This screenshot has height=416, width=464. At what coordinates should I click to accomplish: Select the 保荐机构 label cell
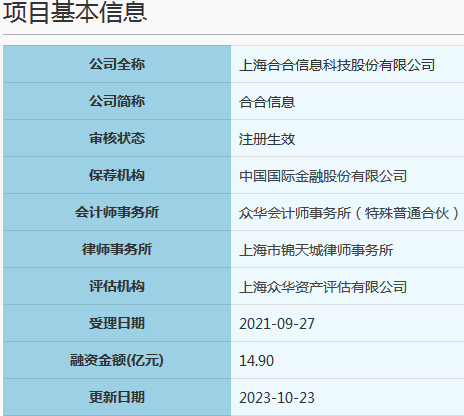[117, 175]
